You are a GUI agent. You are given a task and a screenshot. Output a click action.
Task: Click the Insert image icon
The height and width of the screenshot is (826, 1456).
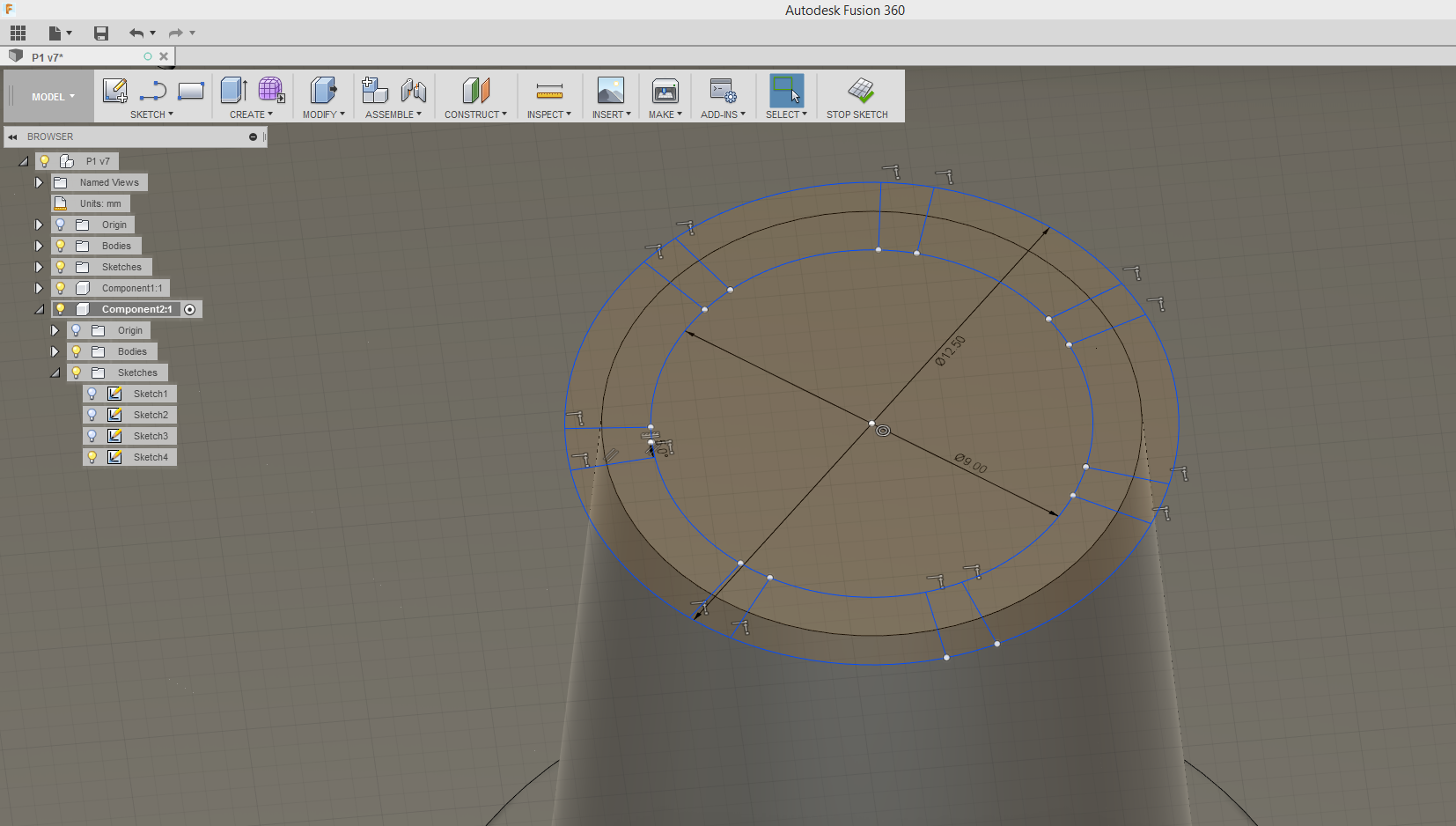[611, 91]
